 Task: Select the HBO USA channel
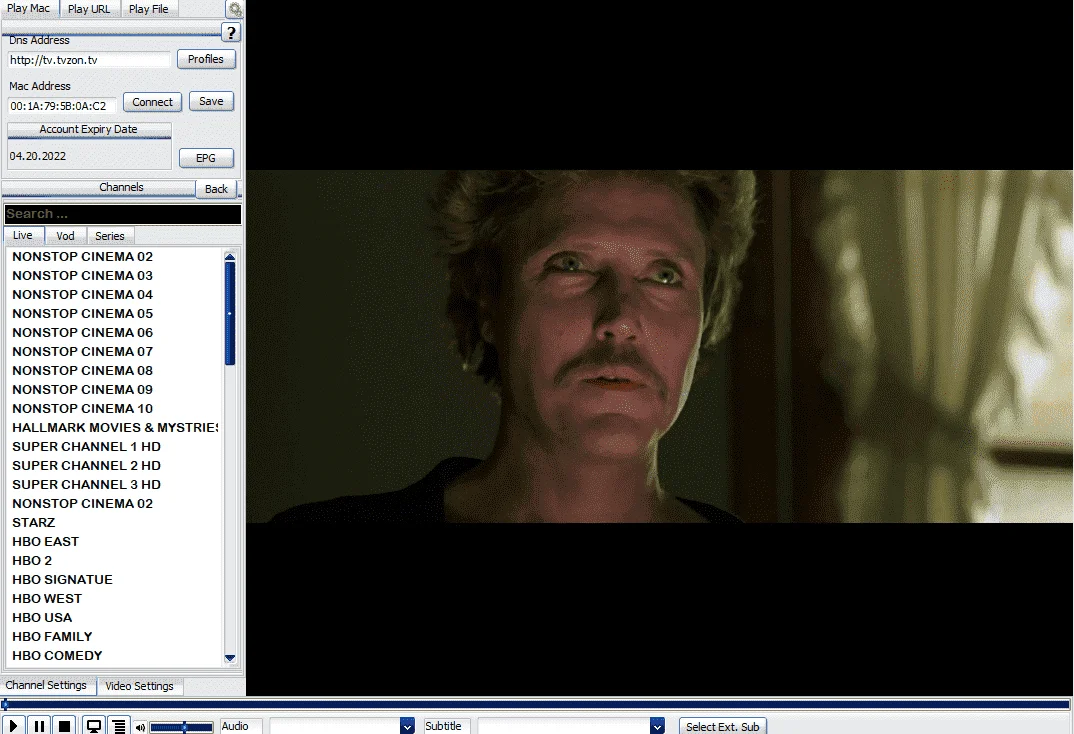42,618
